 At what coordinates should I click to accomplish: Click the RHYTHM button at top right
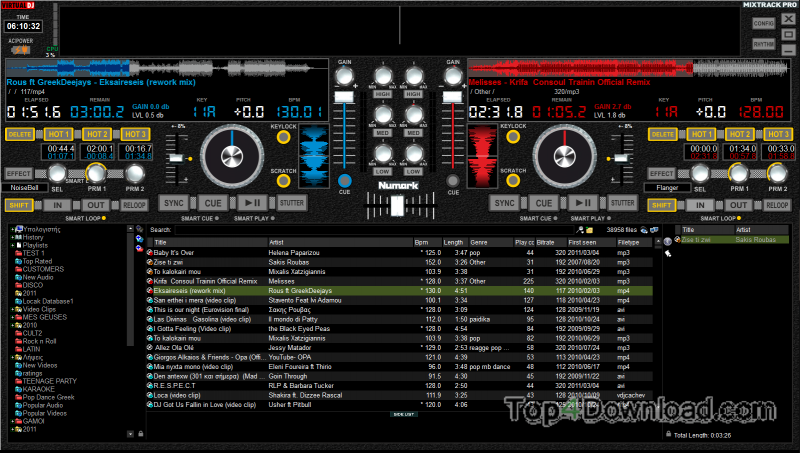[x=763, y=44]
